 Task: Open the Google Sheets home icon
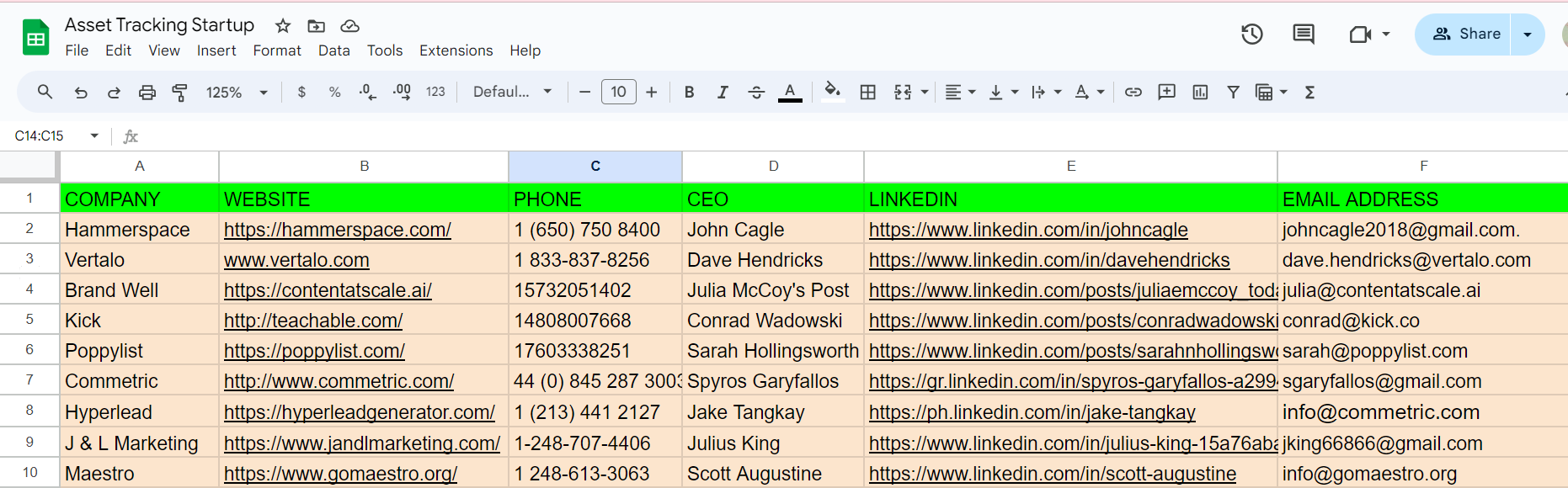pos(35,37)
